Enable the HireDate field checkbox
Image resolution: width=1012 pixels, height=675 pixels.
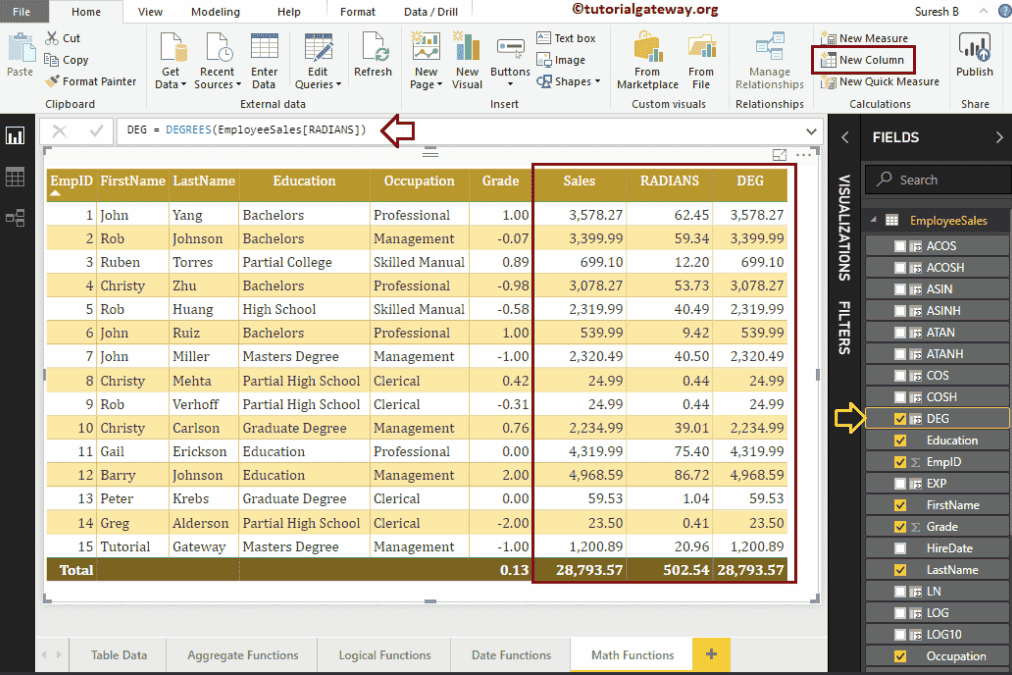click(x=900, y=548)
